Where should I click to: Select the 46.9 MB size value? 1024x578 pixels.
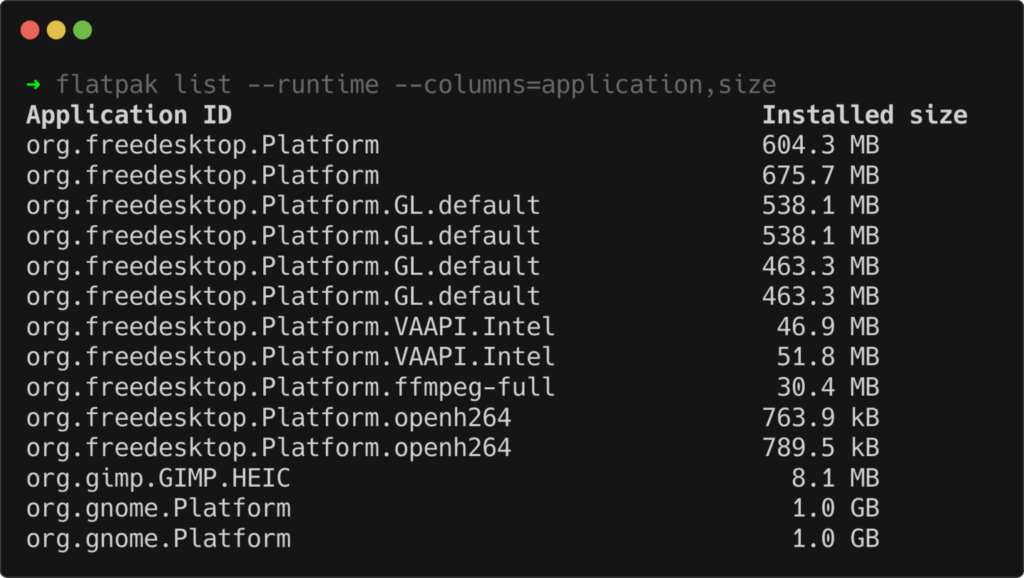coord(827,327)
